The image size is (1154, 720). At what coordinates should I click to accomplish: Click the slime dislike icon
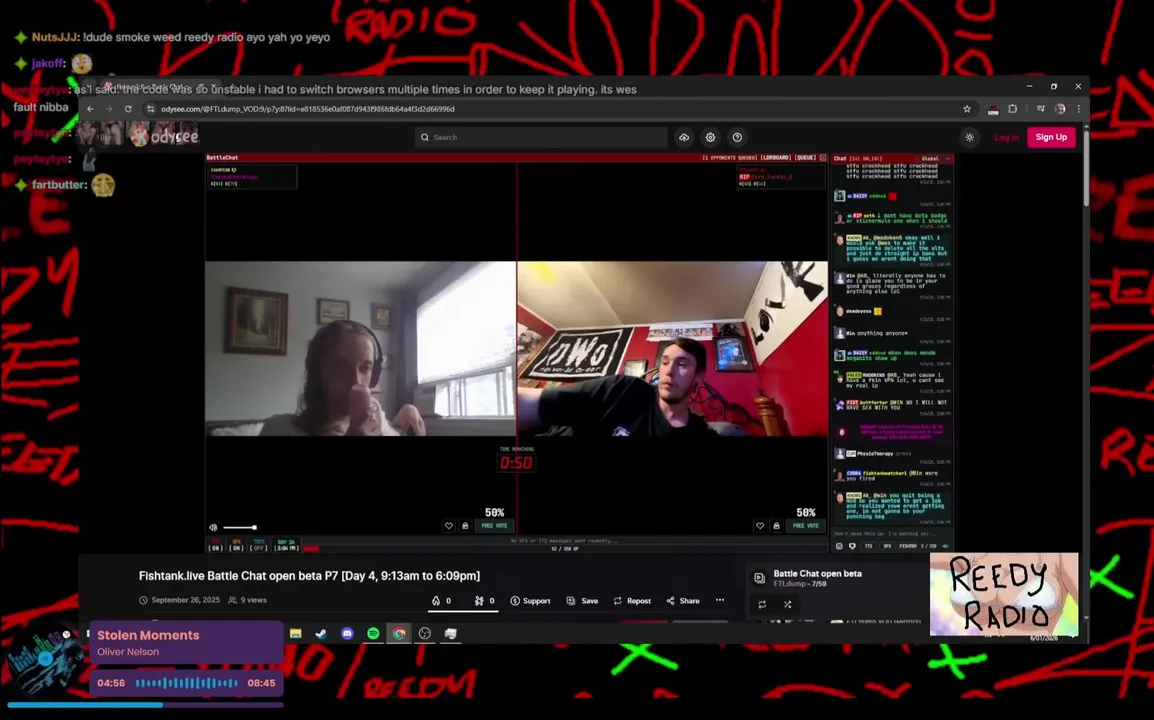point(479,601)
